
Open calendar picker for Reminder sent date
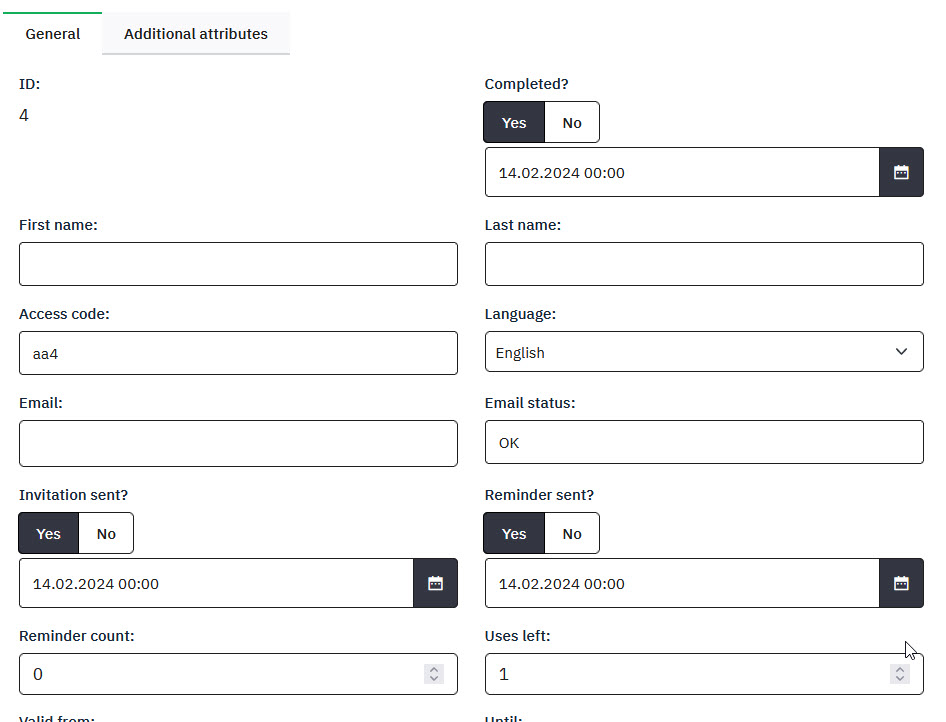(901, 583)
